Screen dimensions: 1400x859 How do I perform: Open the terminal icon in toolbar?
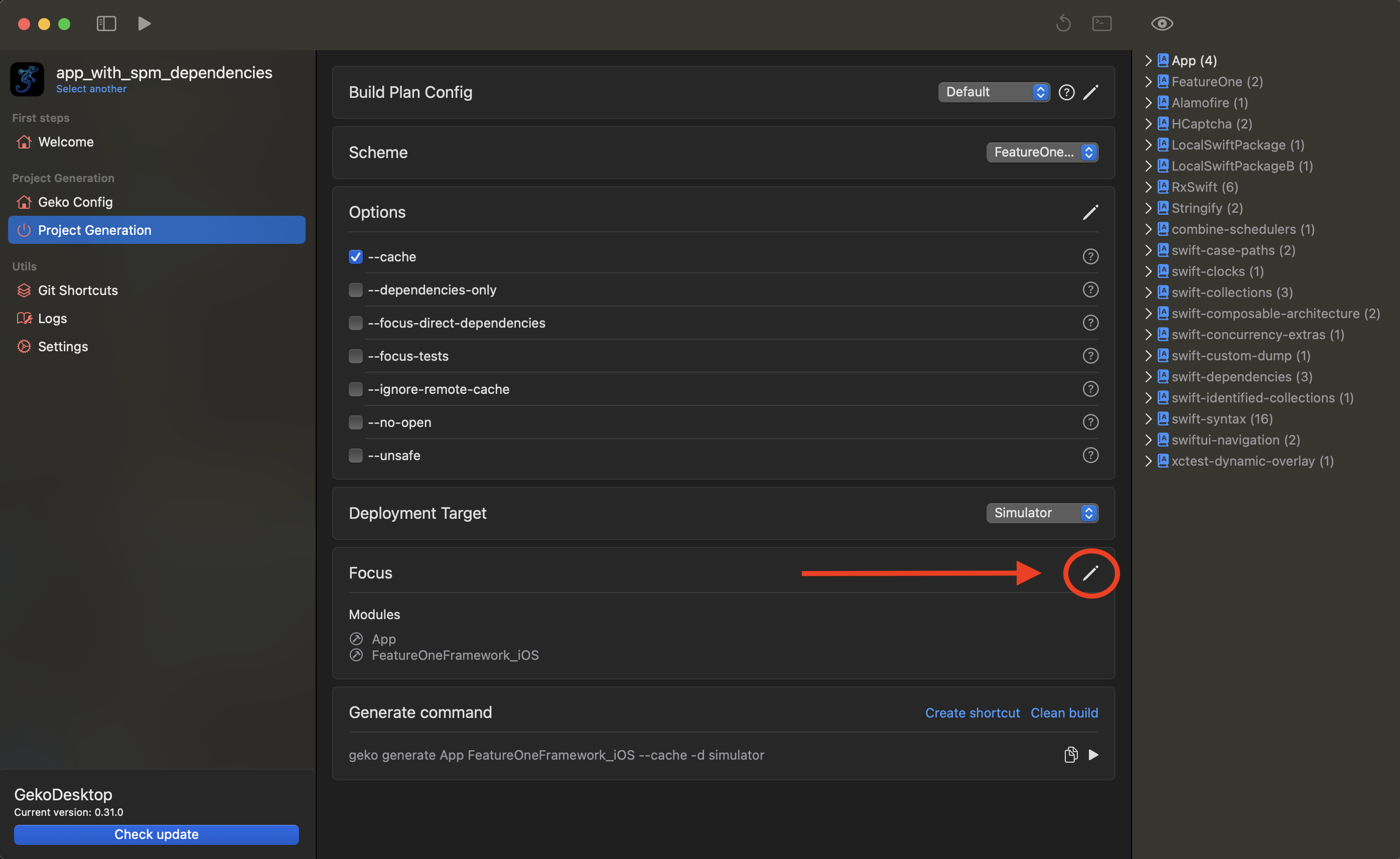coord(1101,23)
